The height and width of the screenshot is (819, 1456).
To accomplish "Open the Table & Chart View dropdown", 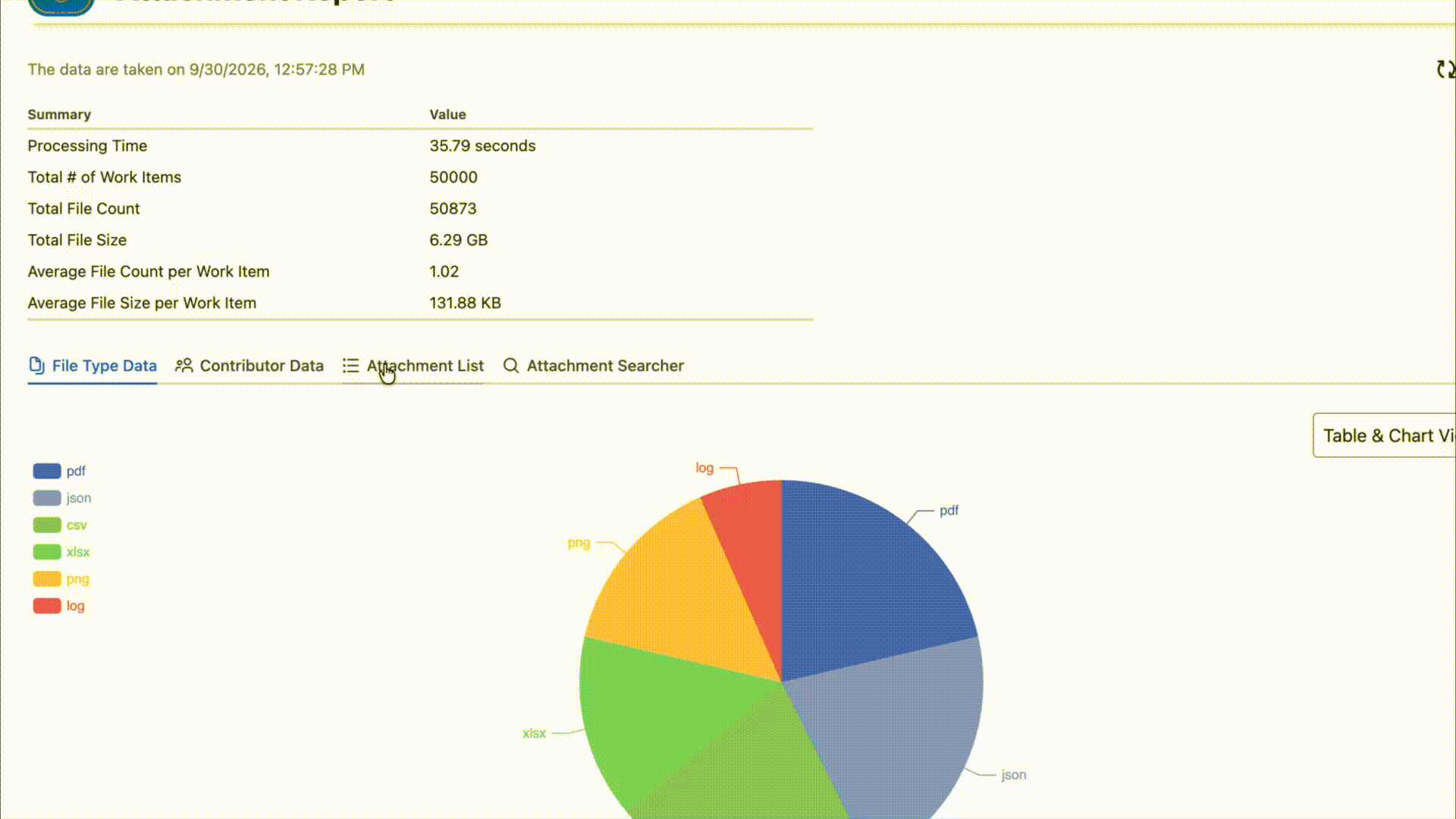I will pyautogui.click(x=1385, y=435).
